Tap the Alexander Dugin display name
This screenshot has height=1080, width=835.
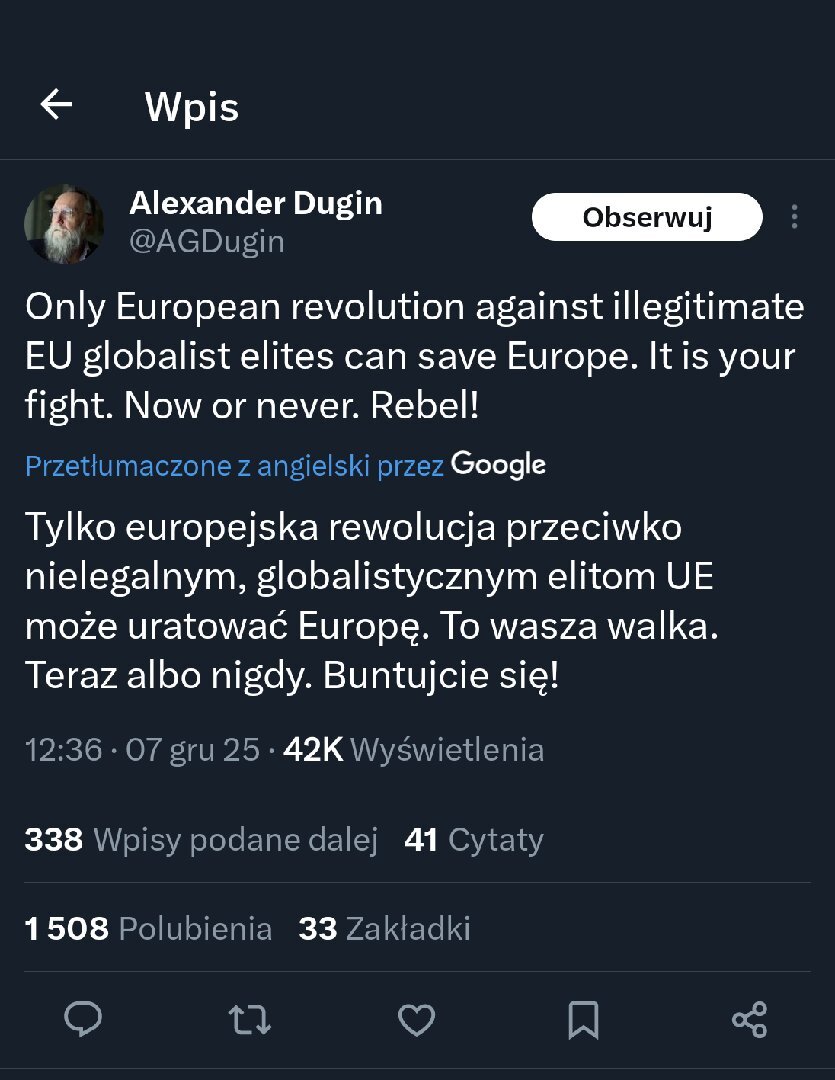[256, 203]
